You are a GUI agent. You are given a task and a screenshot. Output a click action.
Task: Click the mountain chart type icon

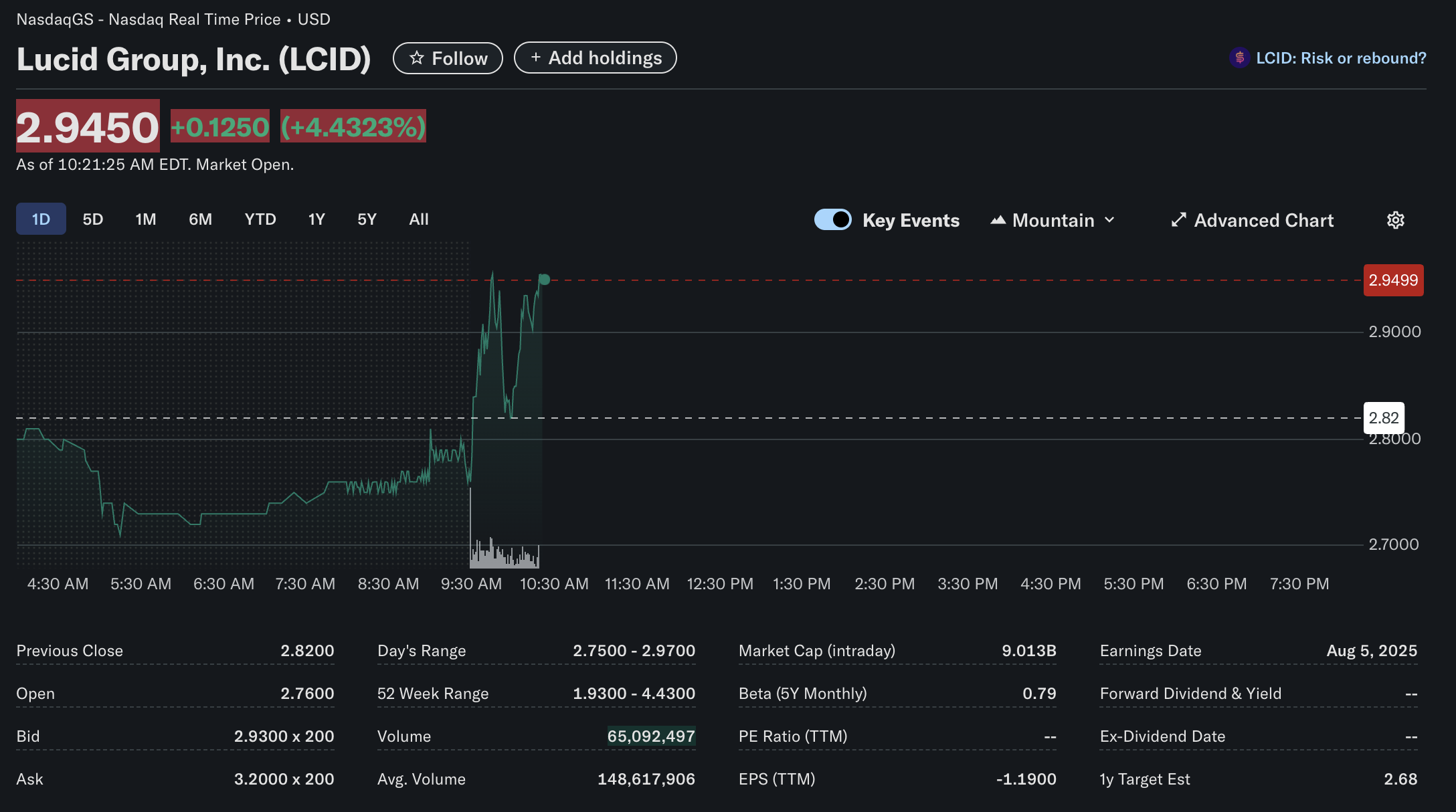998,220
